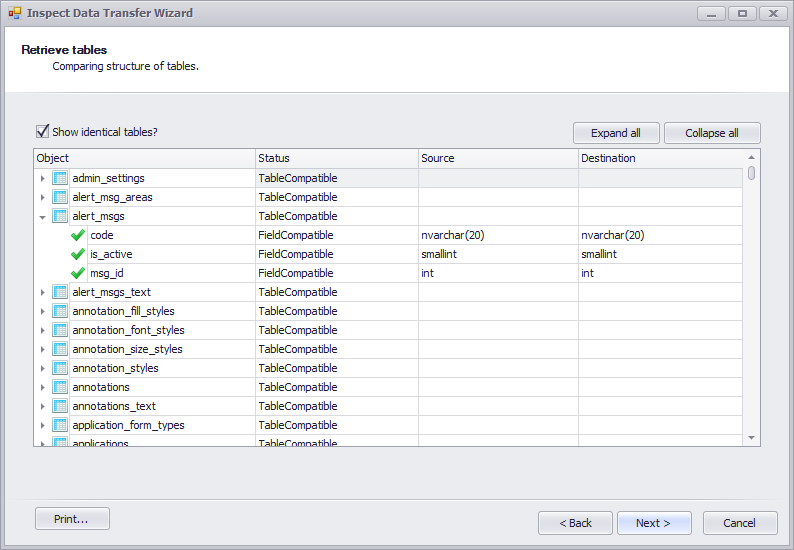794x550 pixels.
Task: Click the scrollbar down arrow in table list
Action: pyautogui.click(x=751, y=438)
